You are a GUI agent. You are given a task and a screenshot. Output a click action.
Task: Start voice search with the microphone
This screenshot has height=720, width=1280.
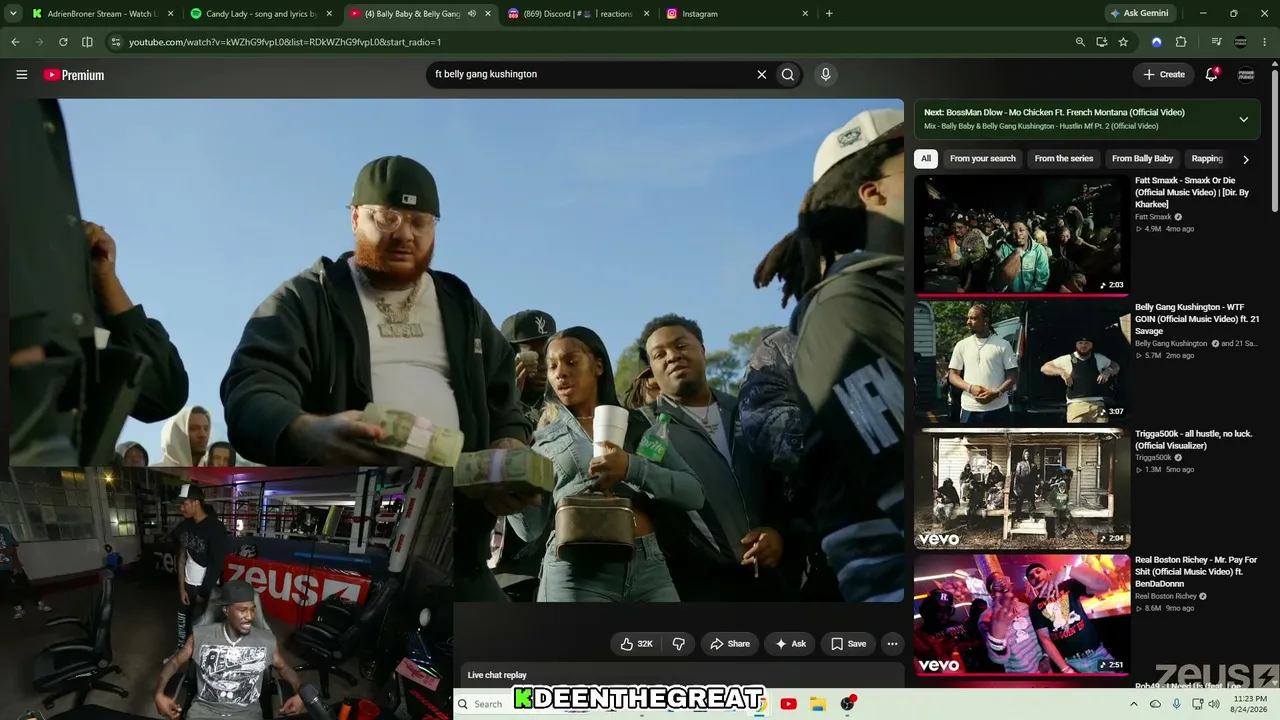[x=825, y=74]
